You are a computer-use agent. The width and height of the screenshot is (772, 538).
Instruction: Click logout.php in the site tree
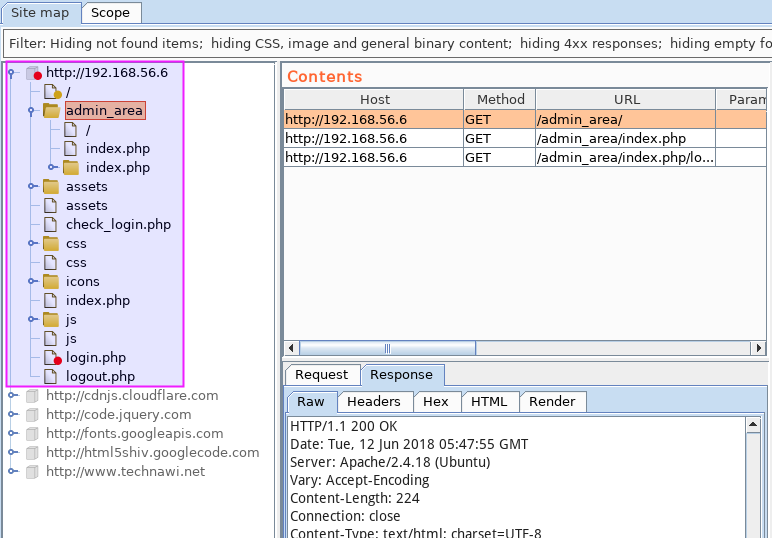coord(100,377)
